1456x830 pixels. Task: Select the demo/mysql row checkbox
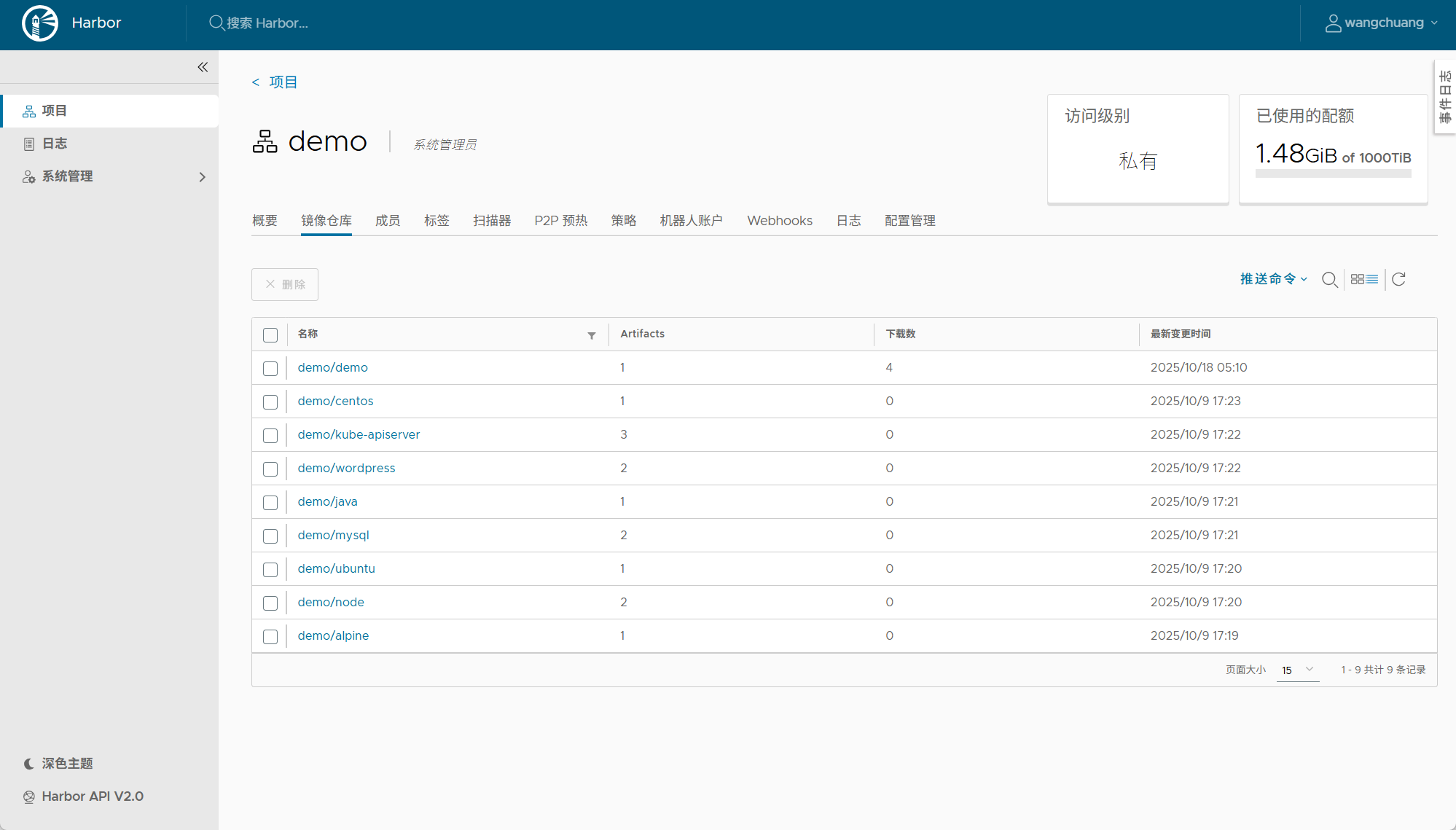tap(270, 536)
